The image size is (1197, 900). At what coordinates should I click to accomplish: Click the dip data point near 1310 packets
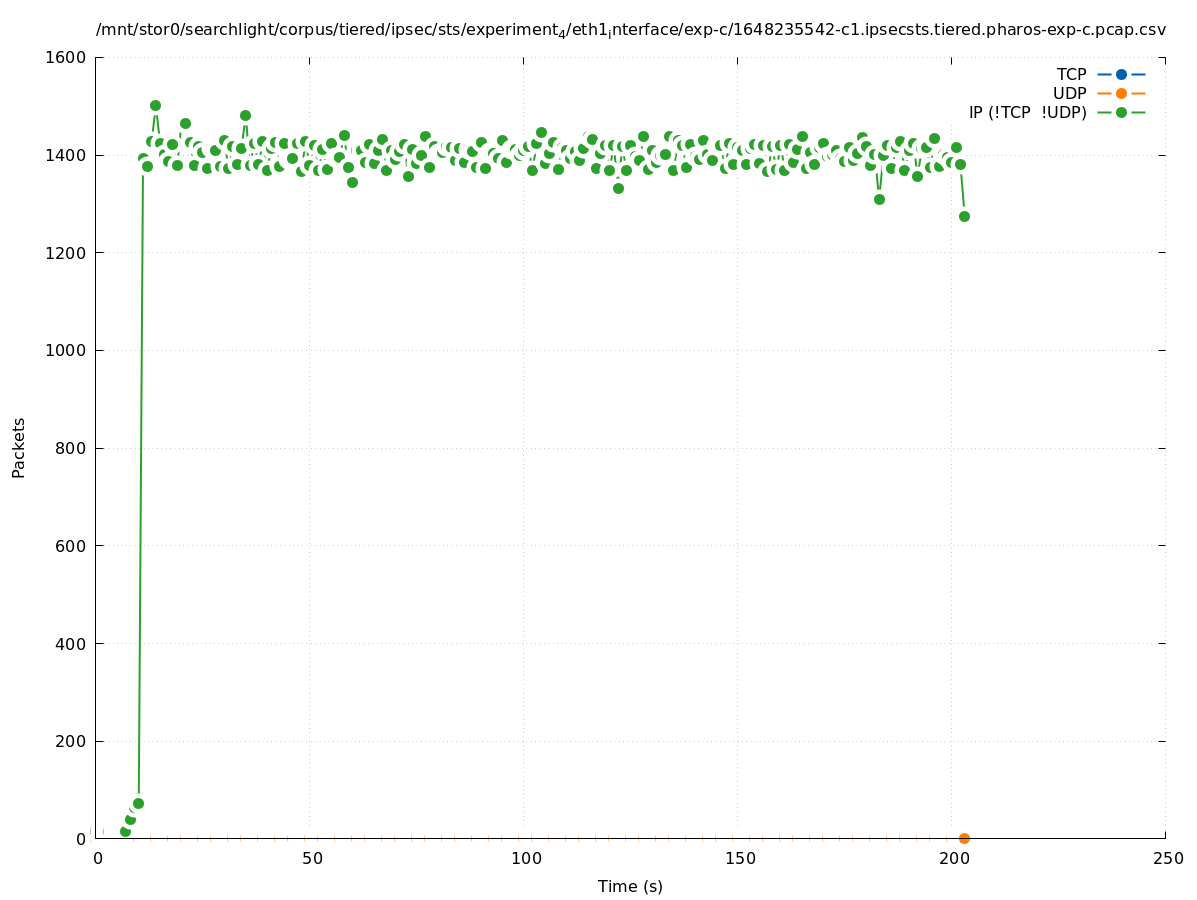[879, 199]
